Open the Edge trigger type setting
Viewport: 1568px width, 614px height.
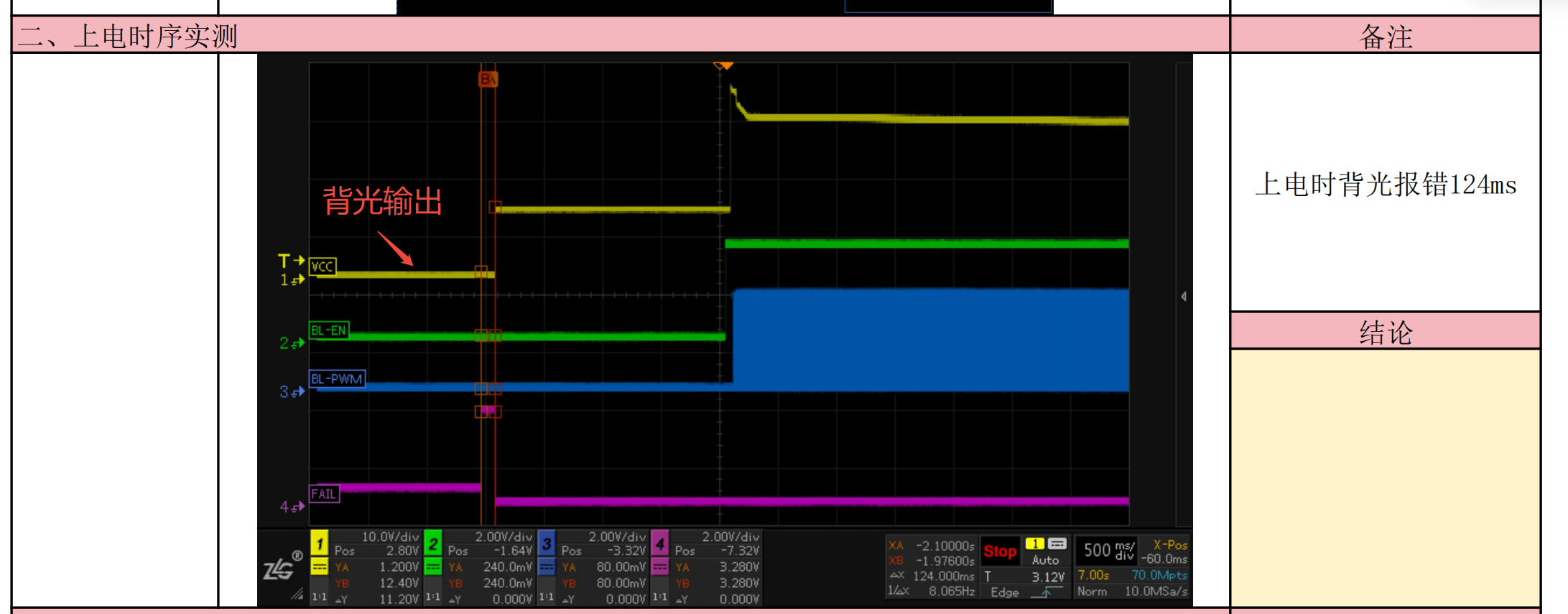(1005, 592)
